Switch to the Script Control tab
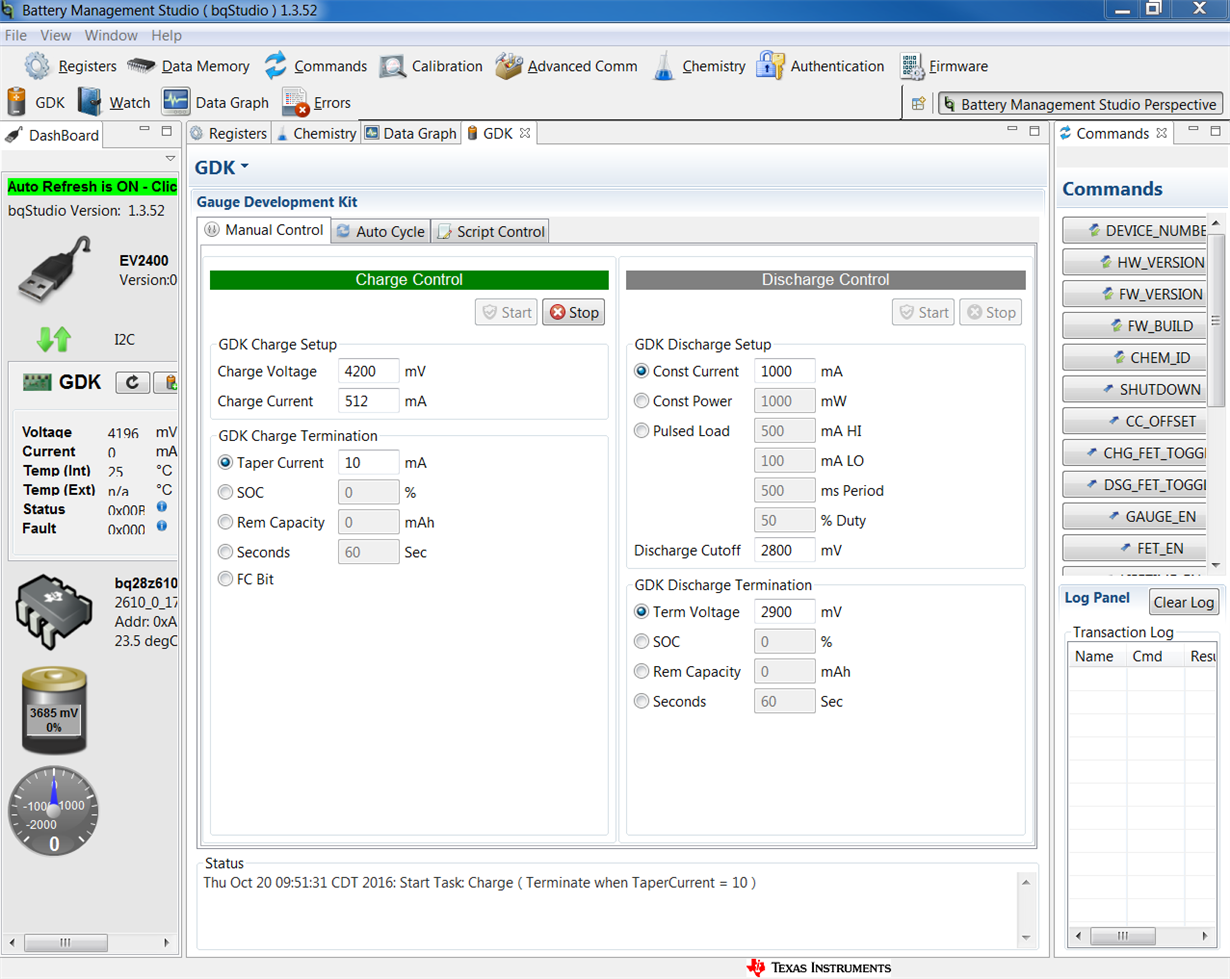Screen dimensions: 1230x979 (x=490, y=231)
